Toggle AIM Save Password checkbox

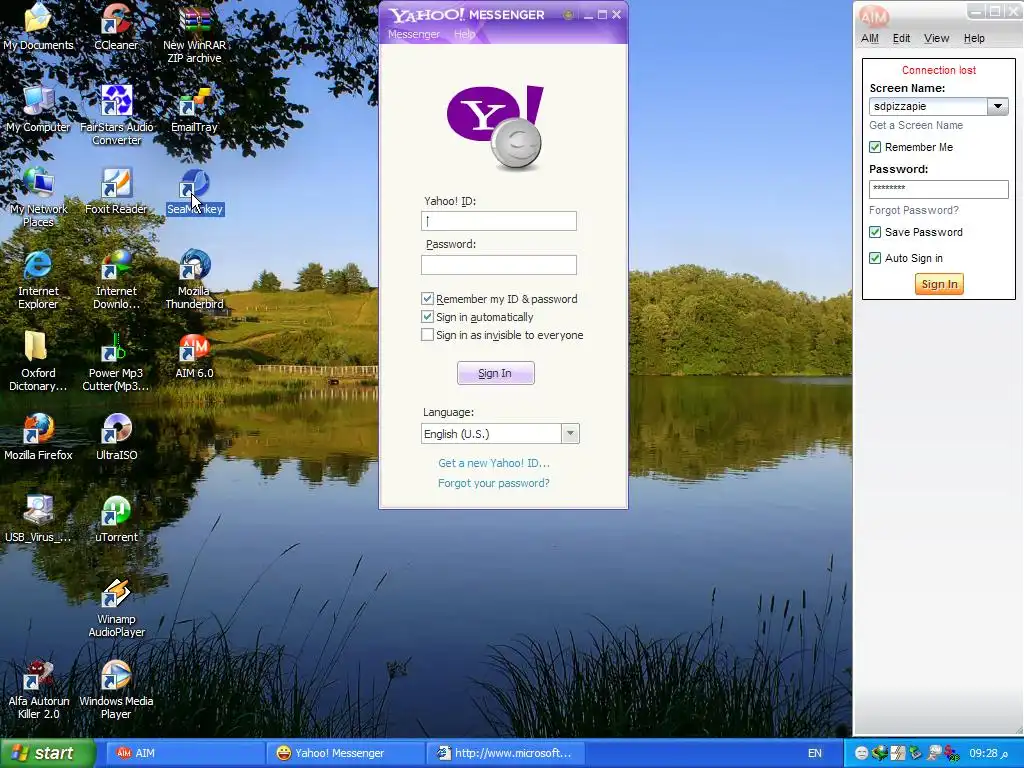(875, 232)
